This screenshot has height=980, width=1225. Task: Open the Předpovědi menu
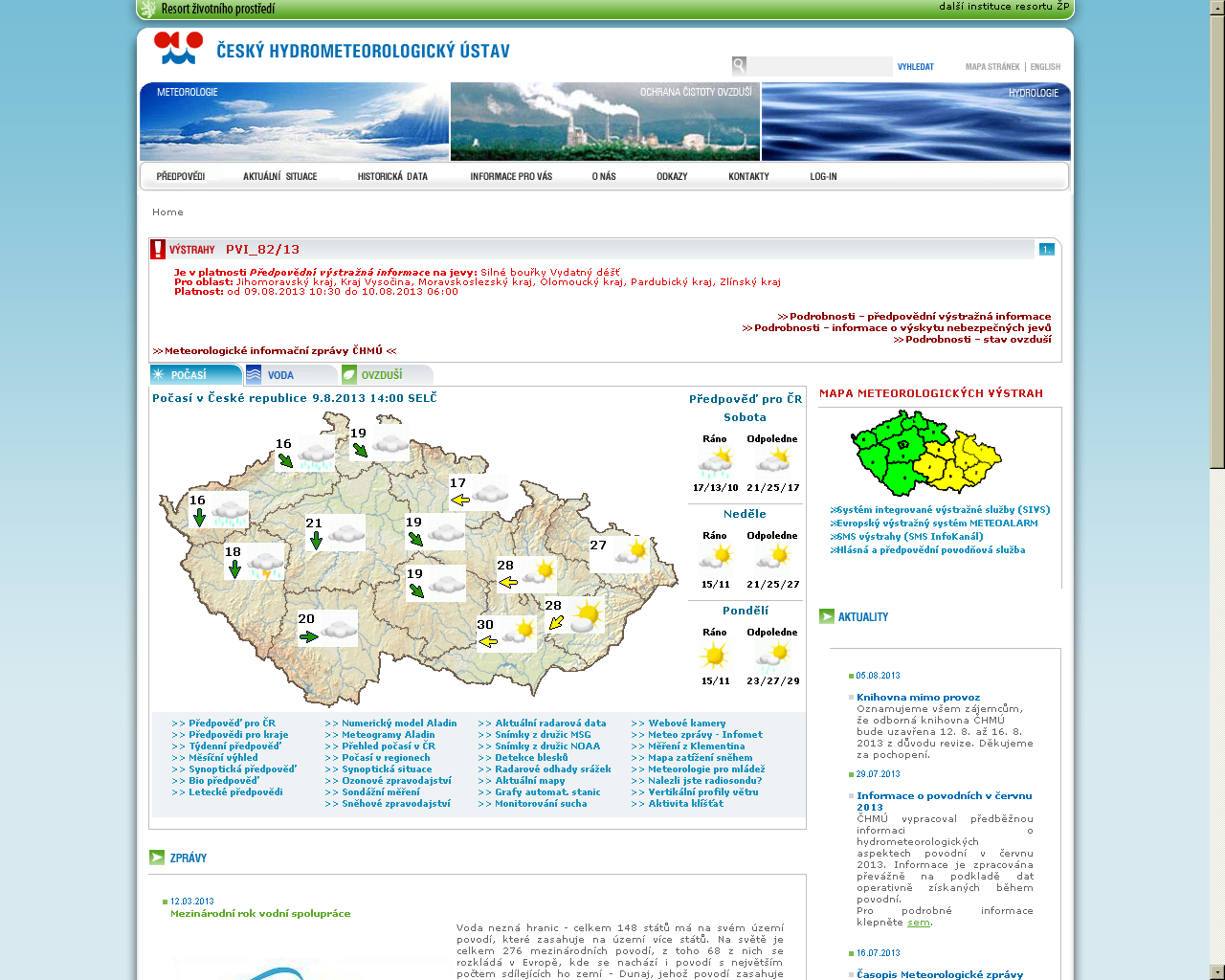(181, 176)
